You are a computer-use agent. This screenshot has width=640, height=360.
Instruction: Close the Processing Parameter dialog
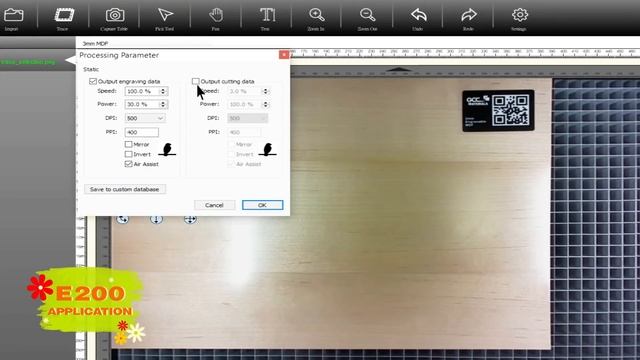(284, 55)
